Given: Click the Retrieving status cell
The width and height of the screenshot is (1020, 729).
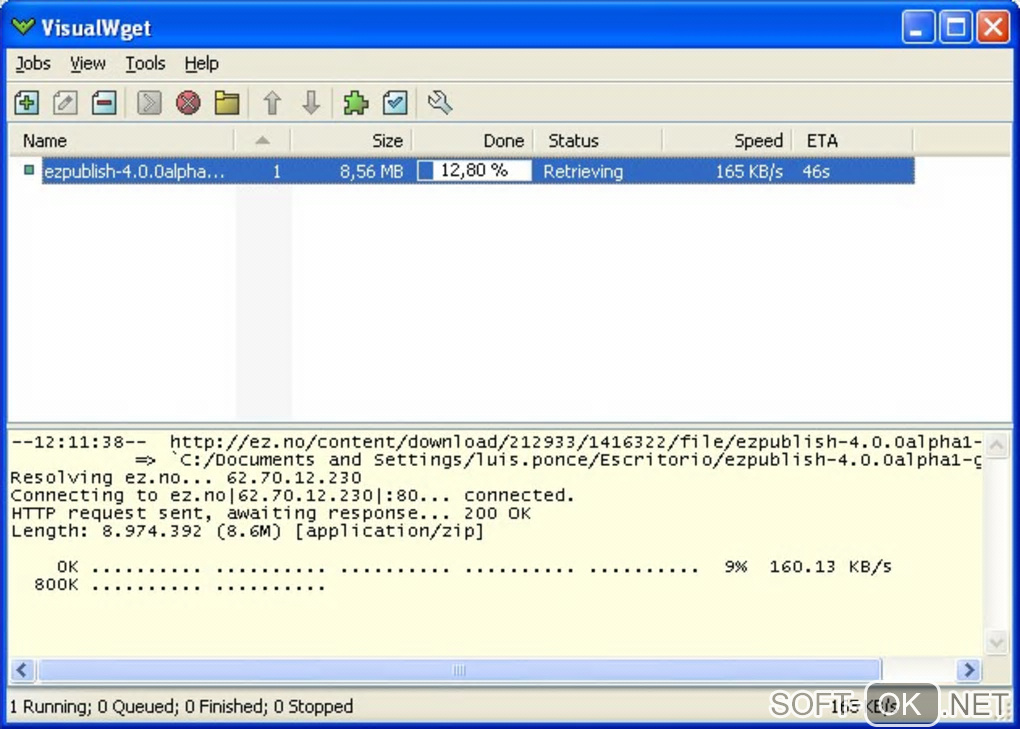Looking at the screenshot, I should point(583,172).
